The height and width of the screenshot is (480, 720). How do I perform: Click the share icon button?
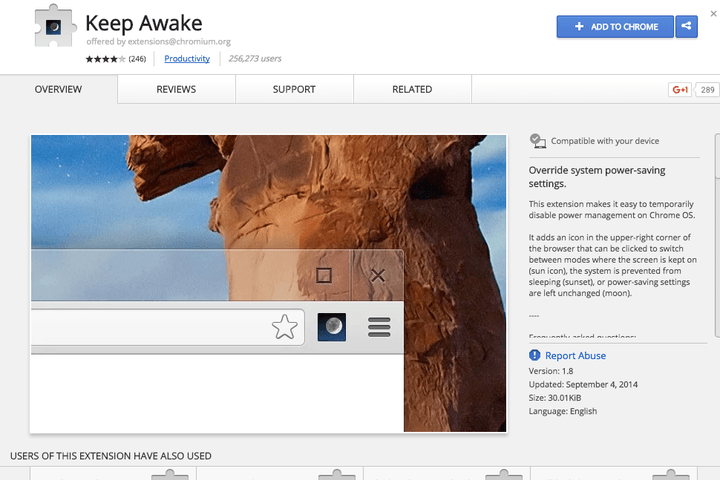tap(686, 27)
